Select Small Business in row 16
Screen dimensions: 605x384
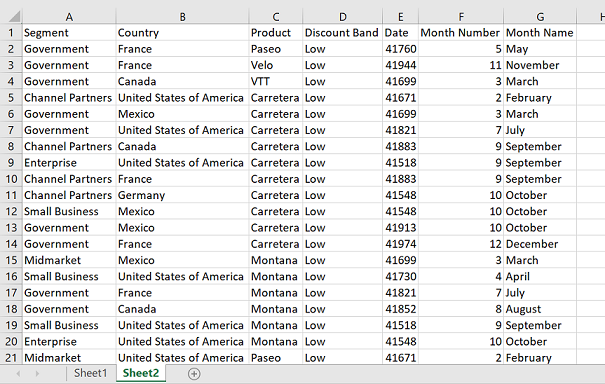pos(69,276)
